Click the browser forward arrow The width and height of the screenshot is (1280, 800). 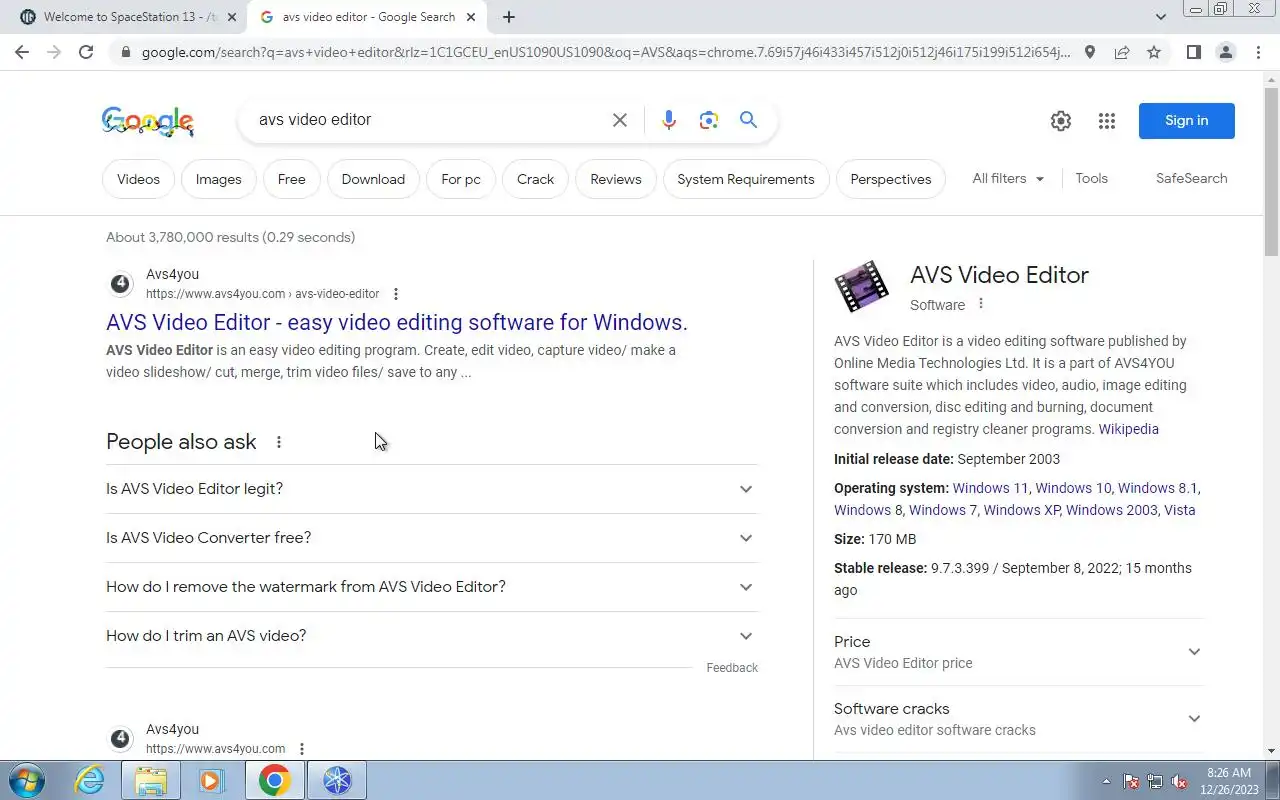54,52
